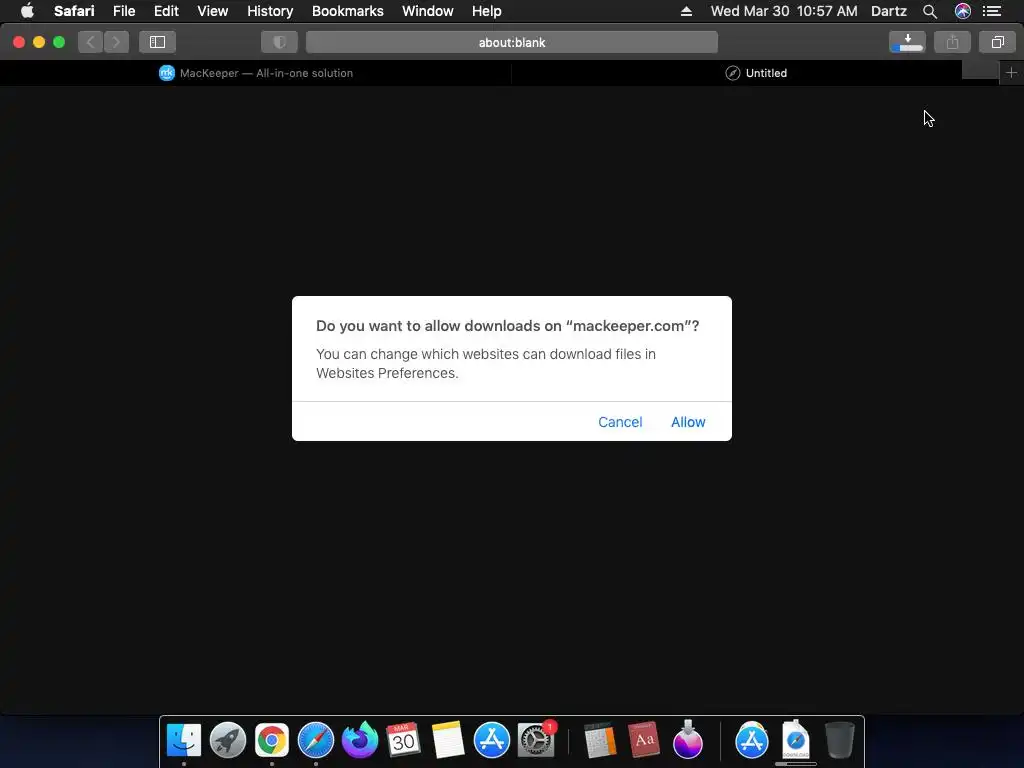Click the privacy shield toolbar icon

pos(280,42)
